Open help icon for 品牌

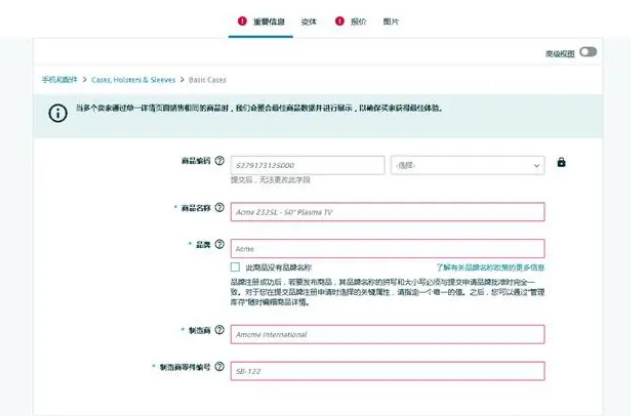[219, 244]
